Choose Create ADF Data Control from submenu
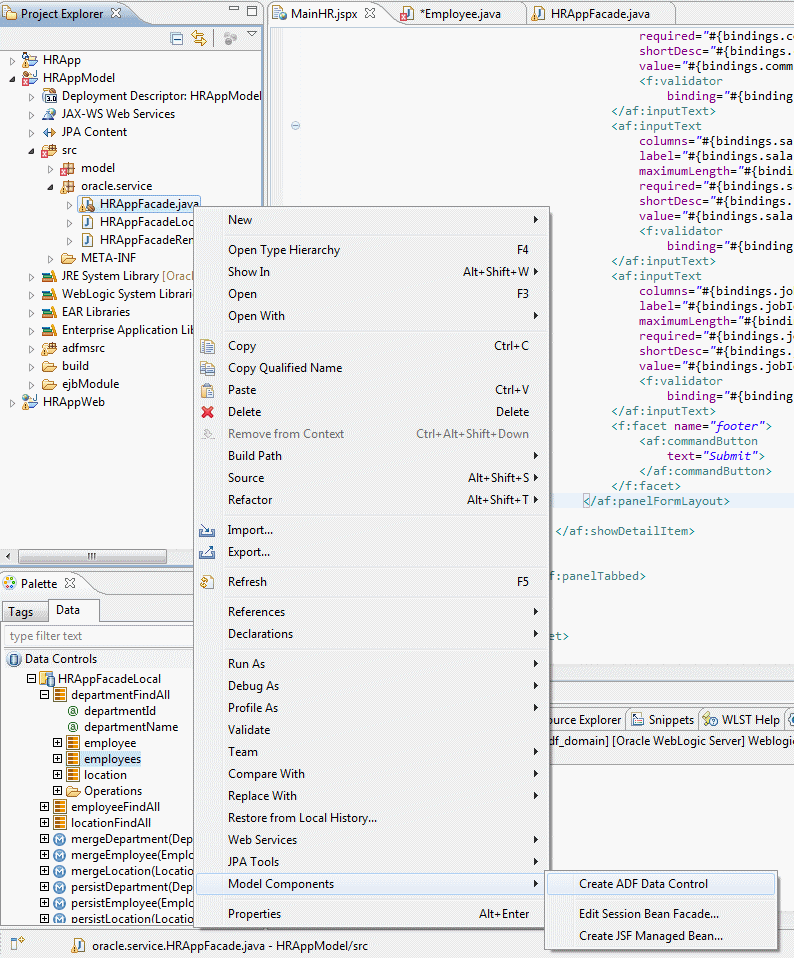This screenshot has width=794, height=958. tap(643, 884)
